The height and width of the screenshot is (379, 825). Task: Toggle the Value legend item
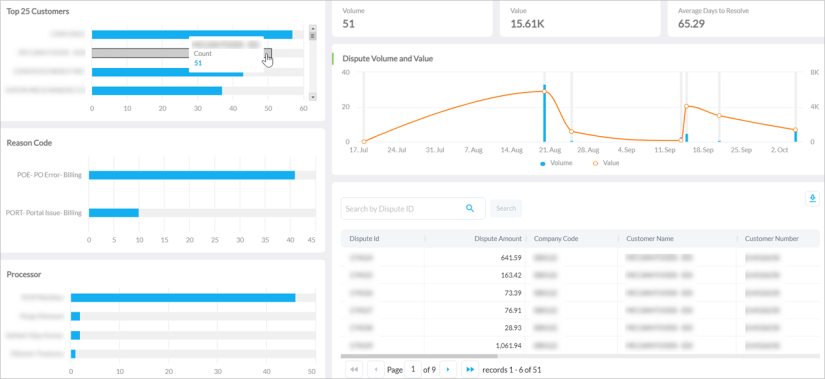coord(606,163)
